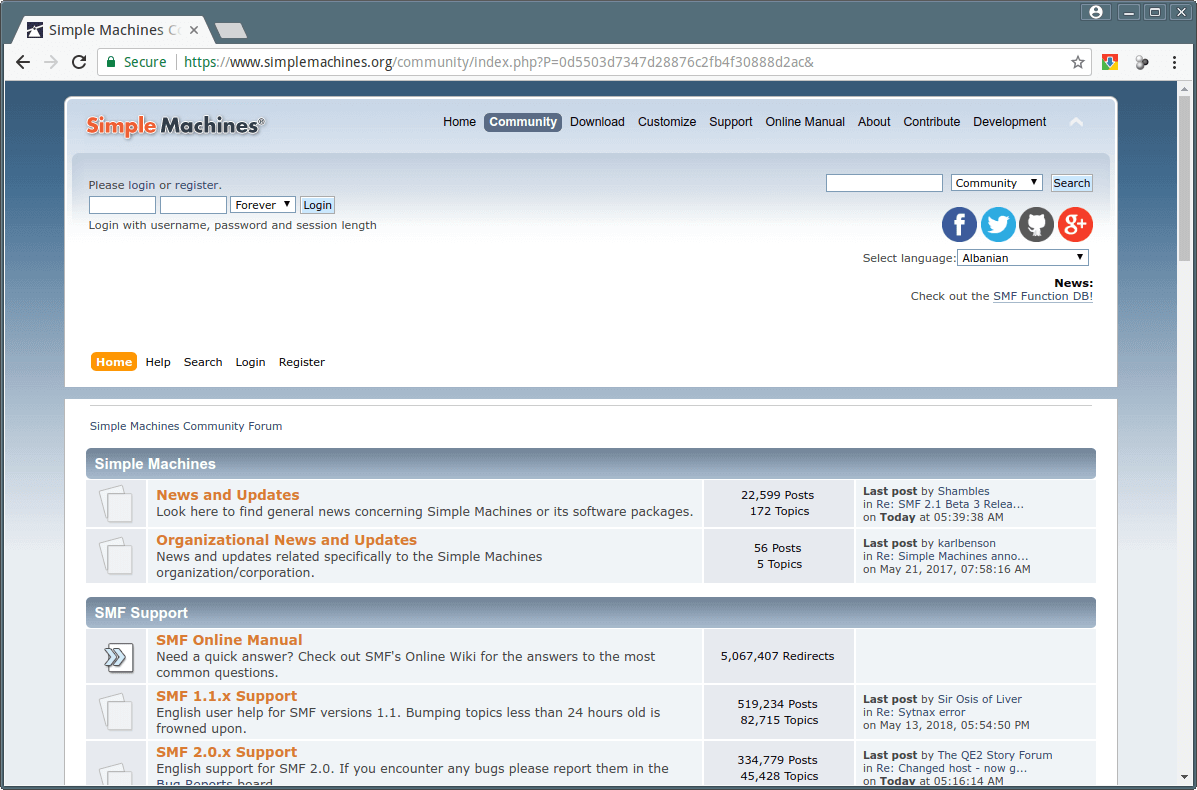
Task: Open the Forever session length dropdown
Action: click(263, 205)
